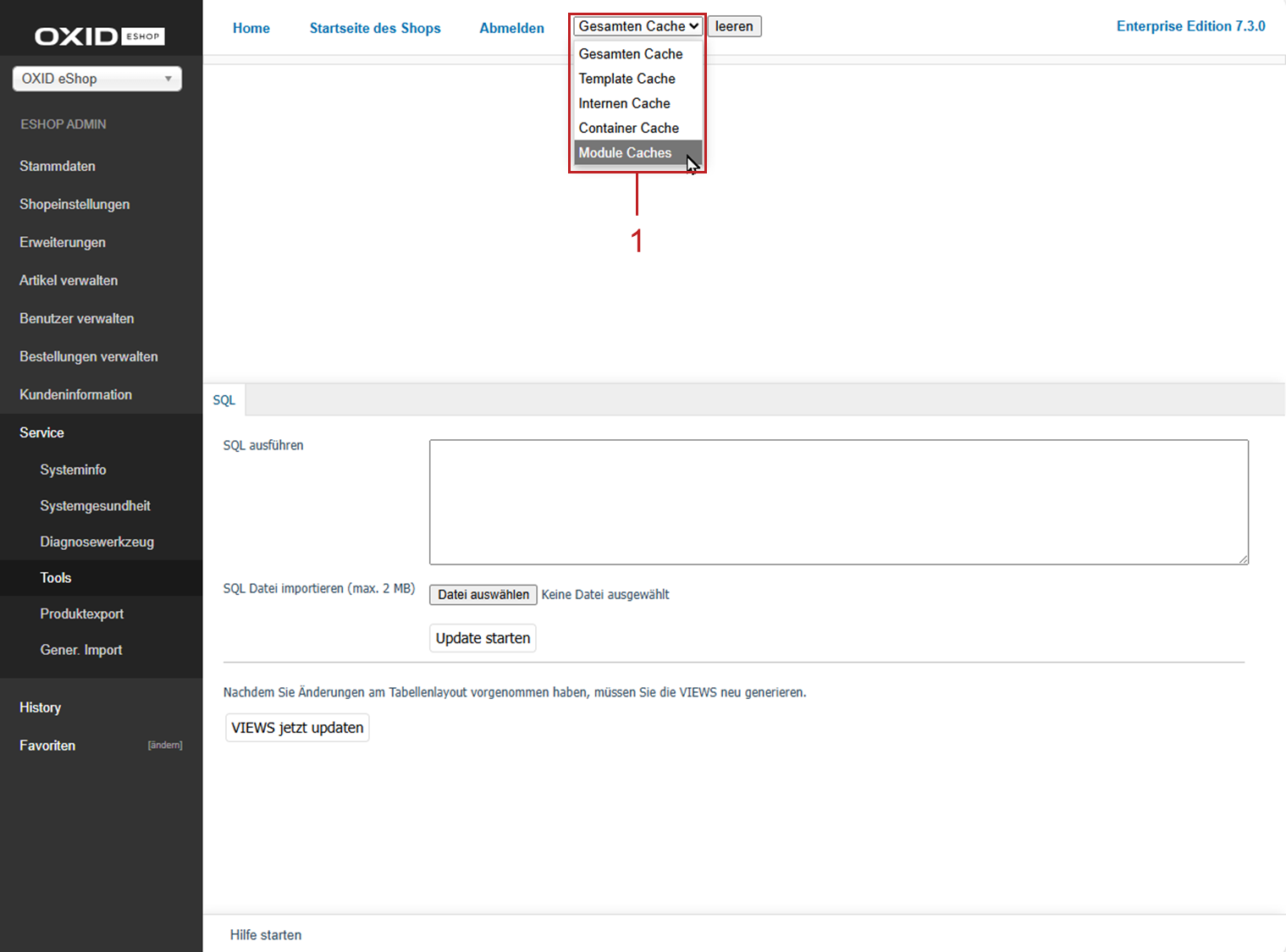The width and height of the screenshot is (1286, 952).
Task: Open the Home link
Action: [251, 28]
